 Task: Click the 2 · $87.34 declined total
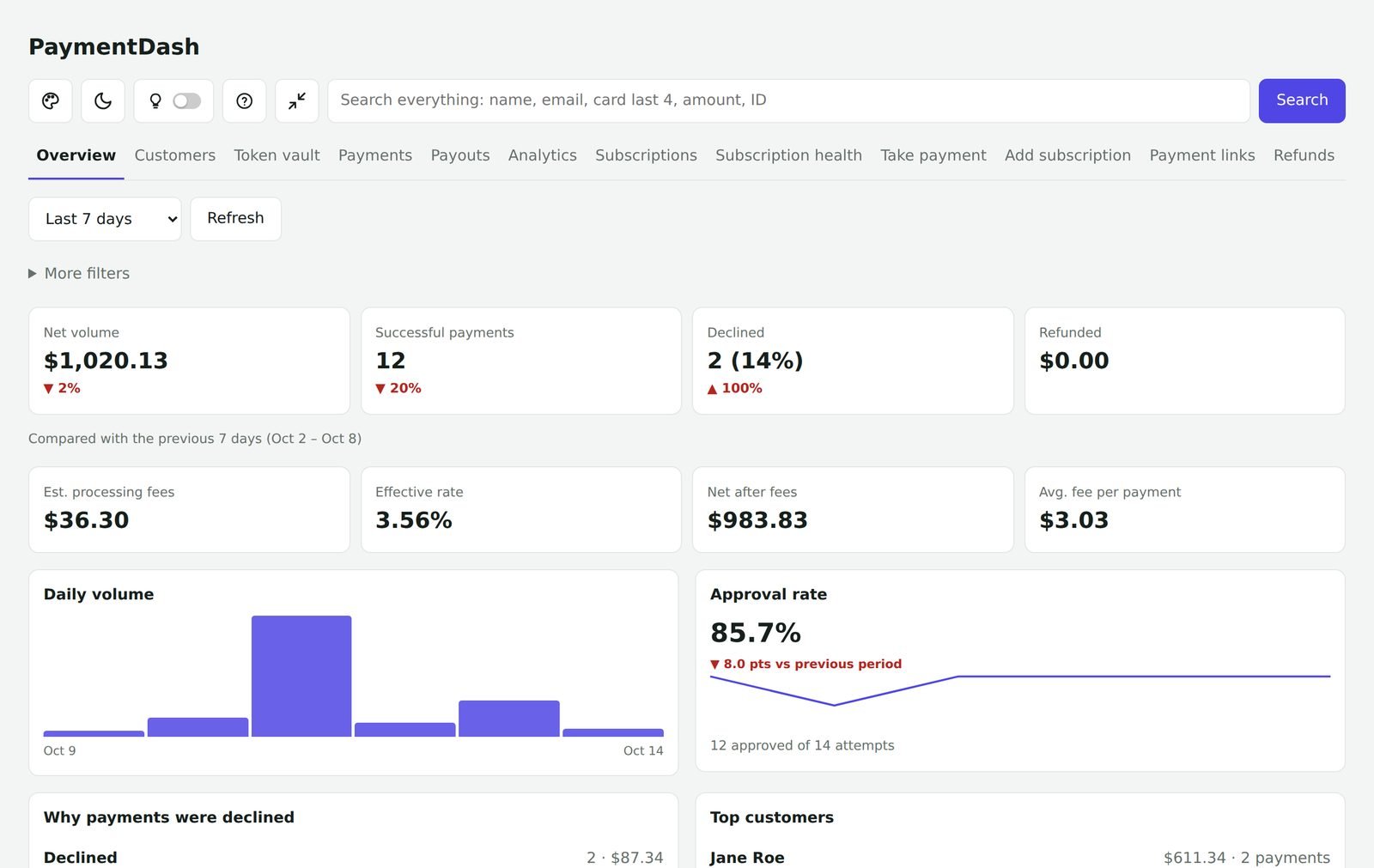pos(625,858)
